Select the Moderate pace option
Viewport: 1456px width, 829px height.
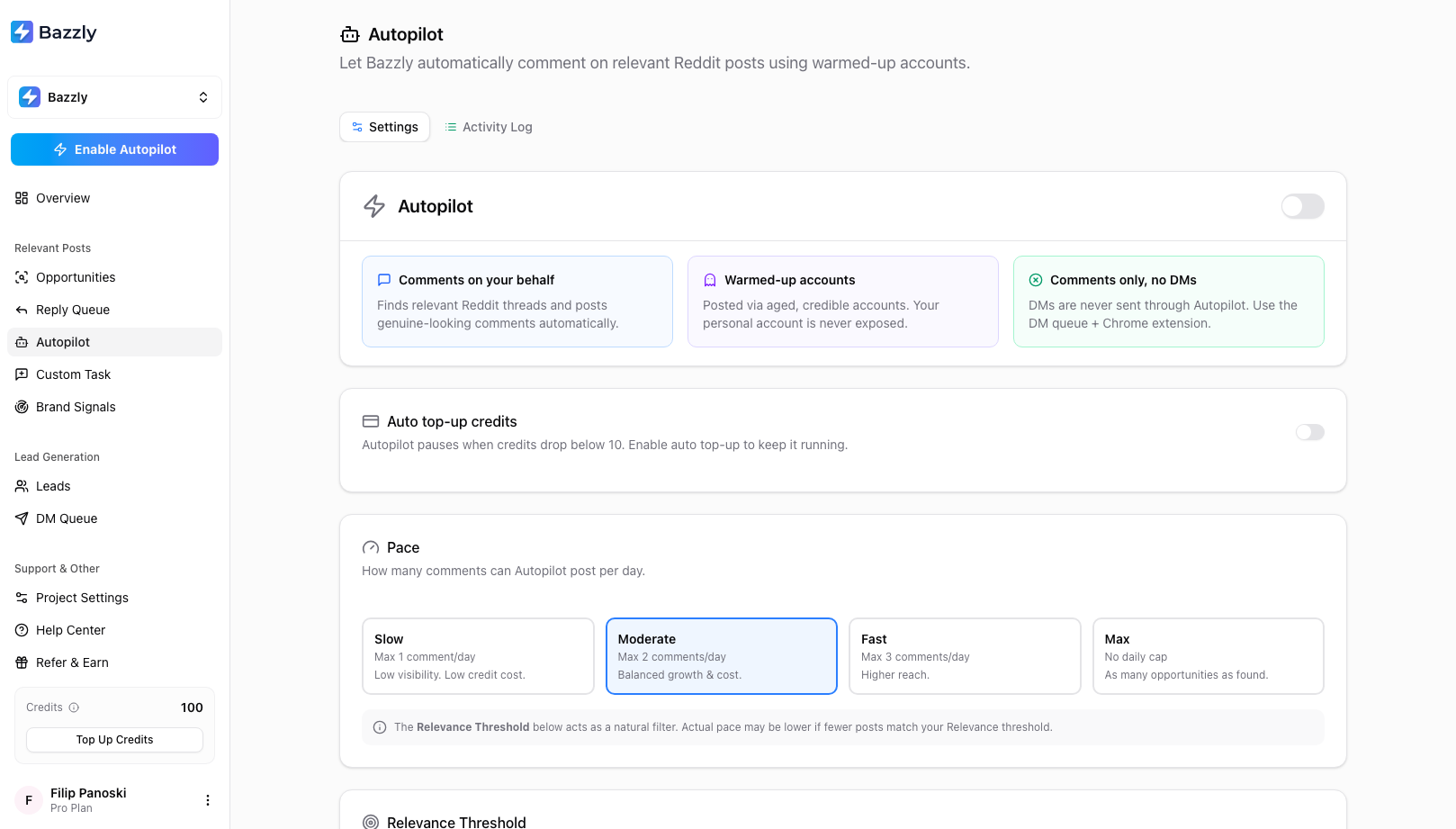coord(721,656)
